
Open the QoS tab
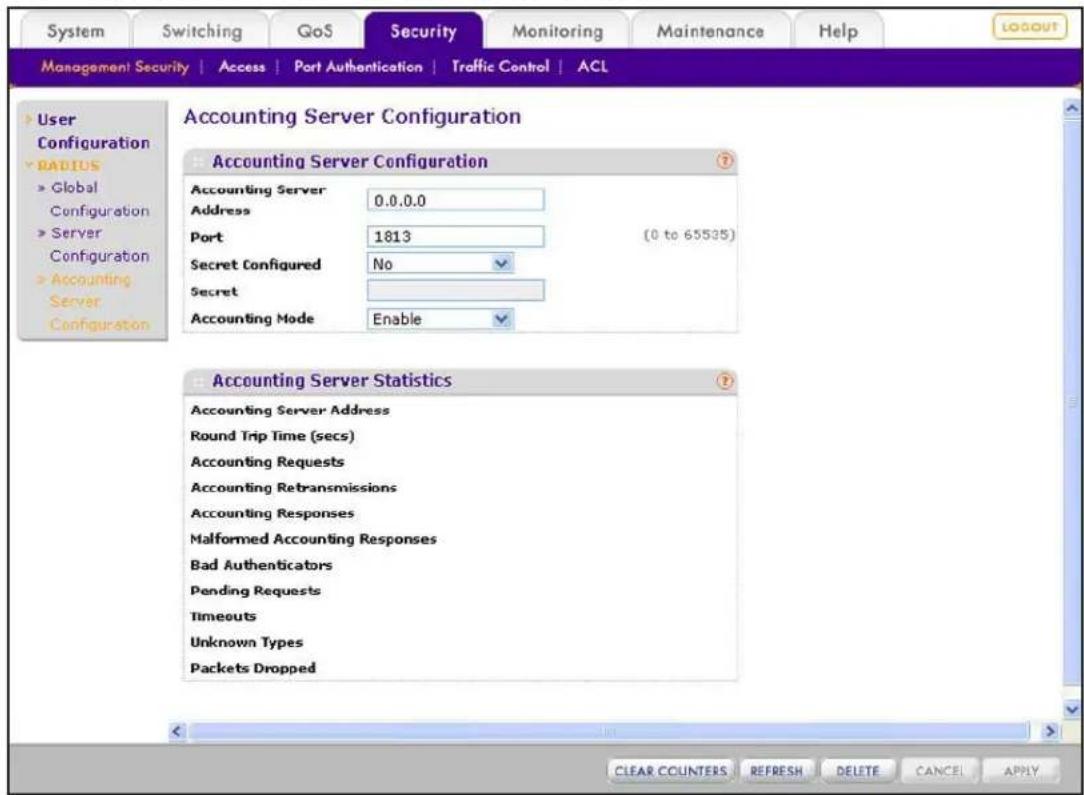click(315, 31)
